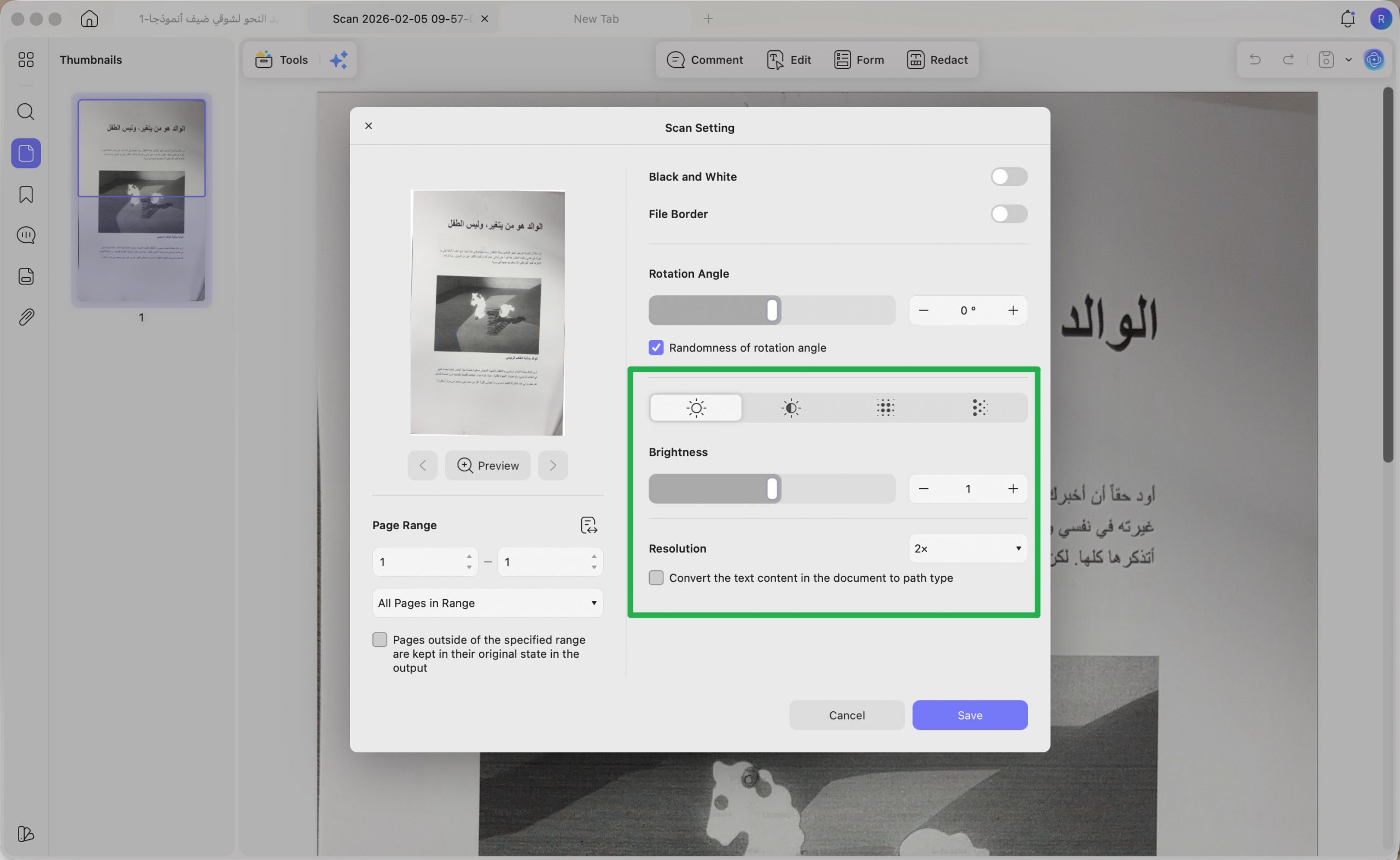This screenshot has height=860, width=1400.
Task: Click the Rotation Angle slider handle
Action: pyautogui.click(x=772, y=311)
